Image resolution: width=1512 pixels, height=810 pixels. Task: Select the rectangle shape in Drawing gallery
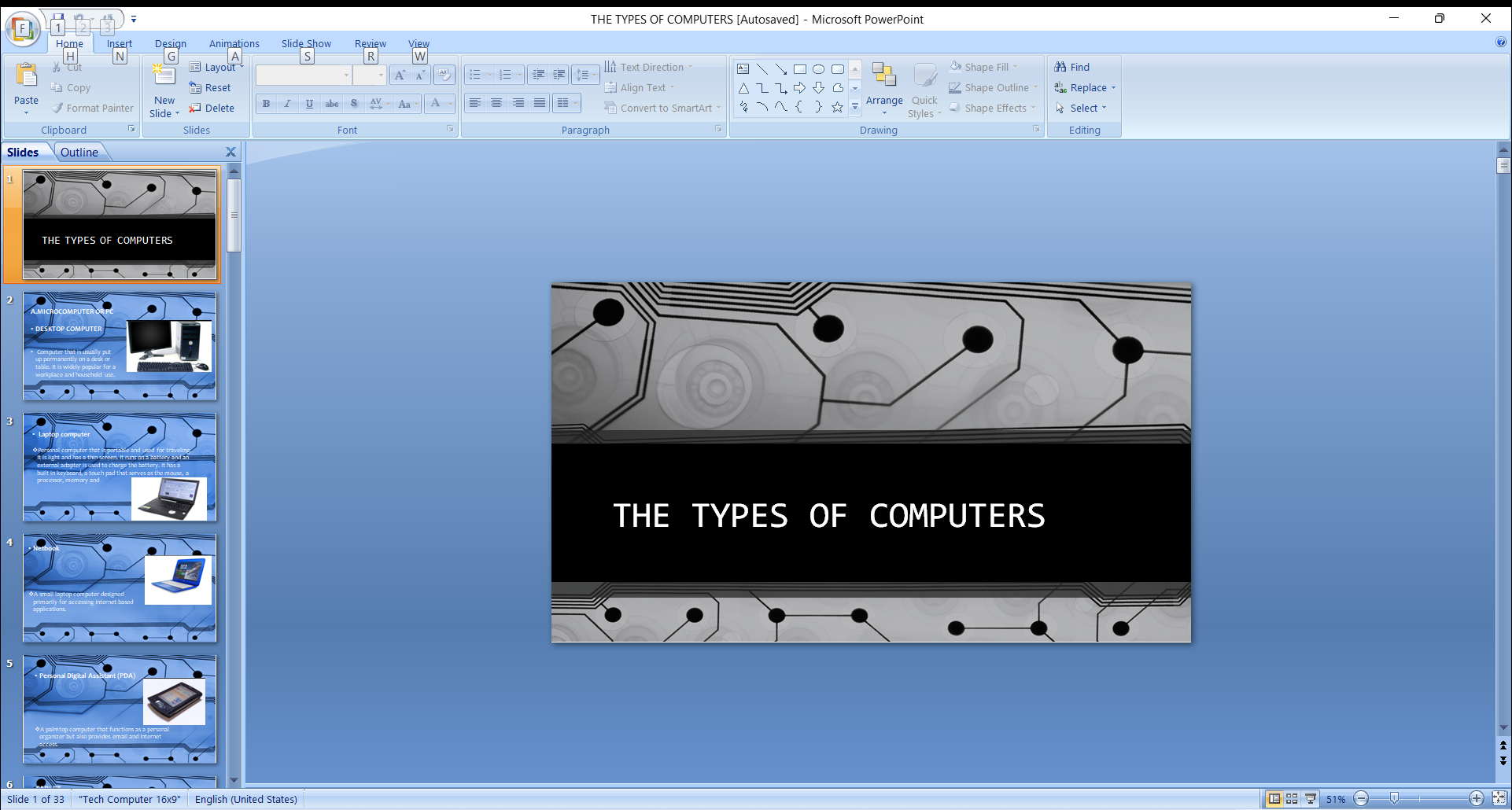point(800,69)
